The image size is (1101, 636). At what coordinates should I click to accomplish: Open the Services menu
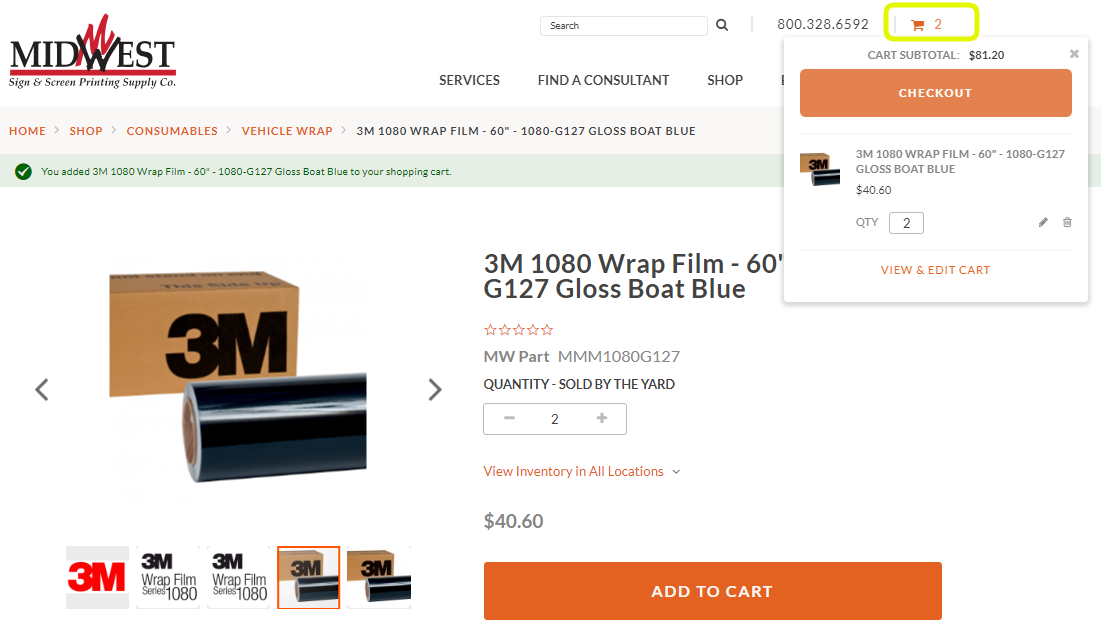point(469,80)
